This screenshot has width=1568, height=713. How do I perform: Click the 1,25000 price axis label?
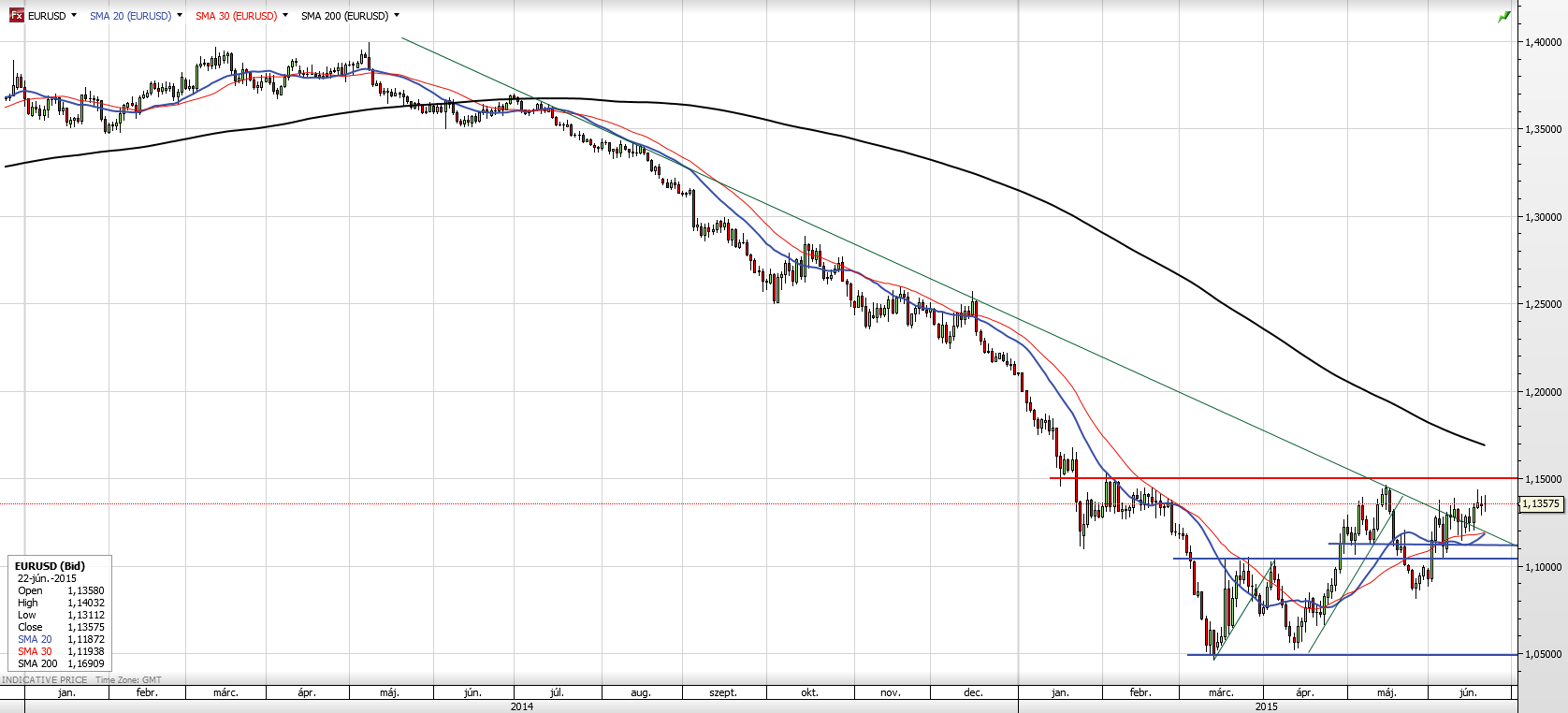(1544, 304)
